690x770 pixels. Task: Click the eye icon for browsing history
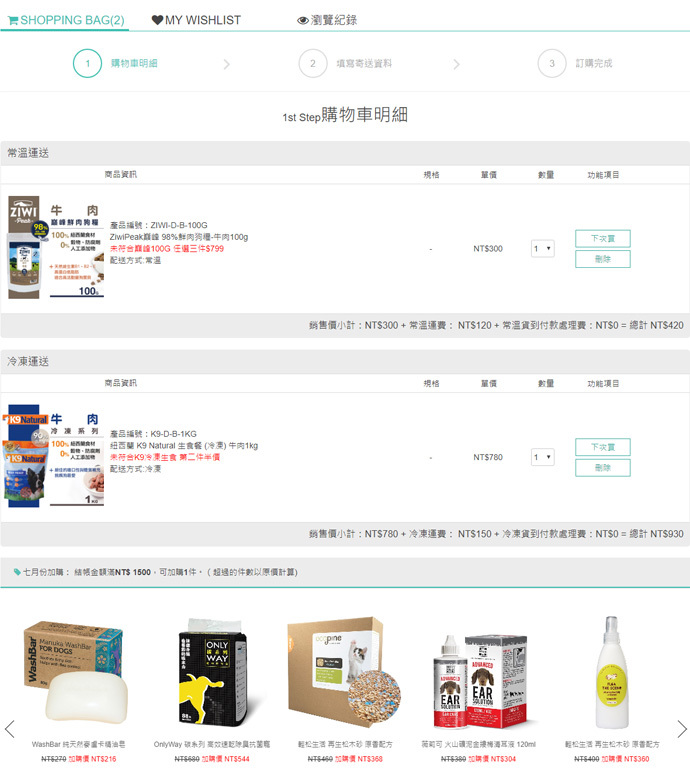point(303,21)
